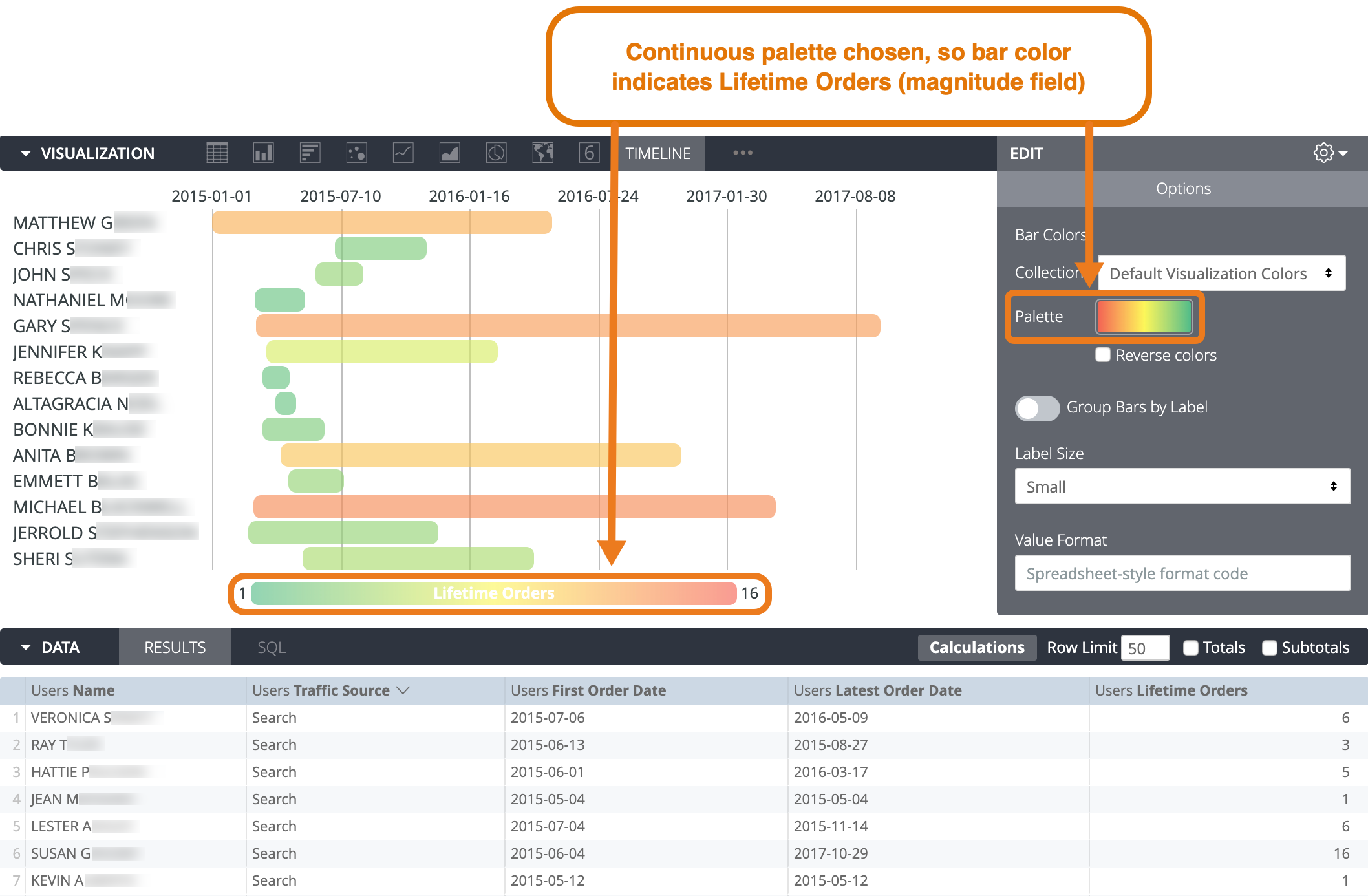Select the bar chart visualization icon

pyautogui.click(x=310, y=153)
